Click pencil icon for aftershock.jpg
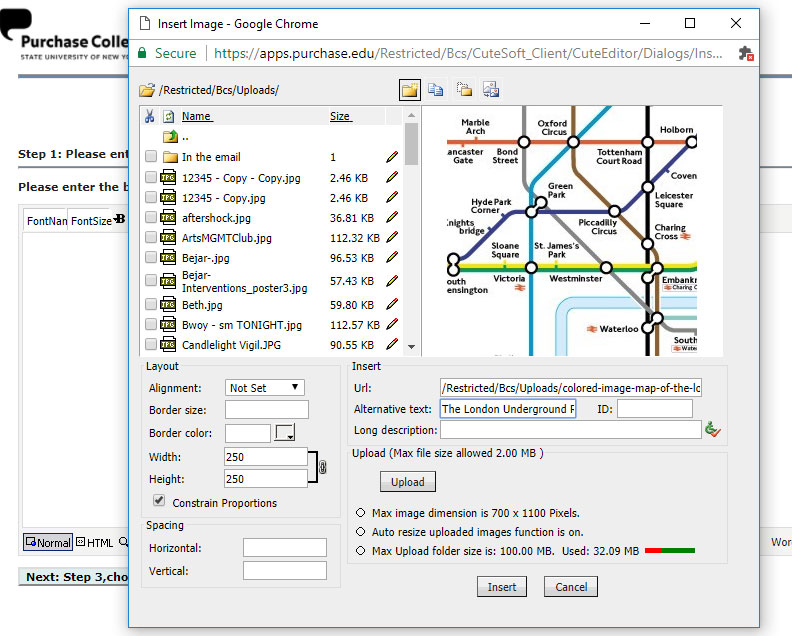 392,217
